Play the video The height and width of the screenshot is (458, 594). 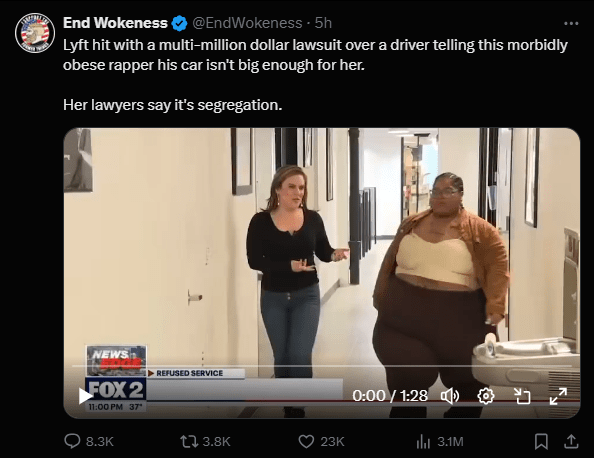coord(86,396)
